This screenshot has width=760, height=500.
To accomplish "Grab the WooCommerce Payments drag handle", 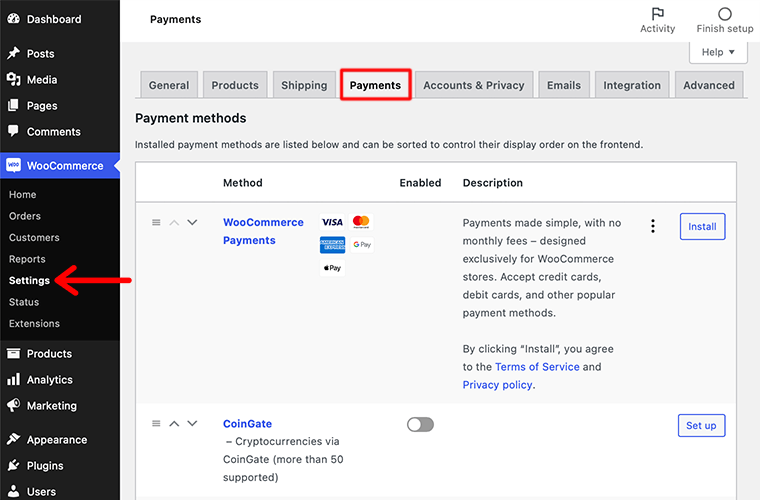I will point(156,222).
